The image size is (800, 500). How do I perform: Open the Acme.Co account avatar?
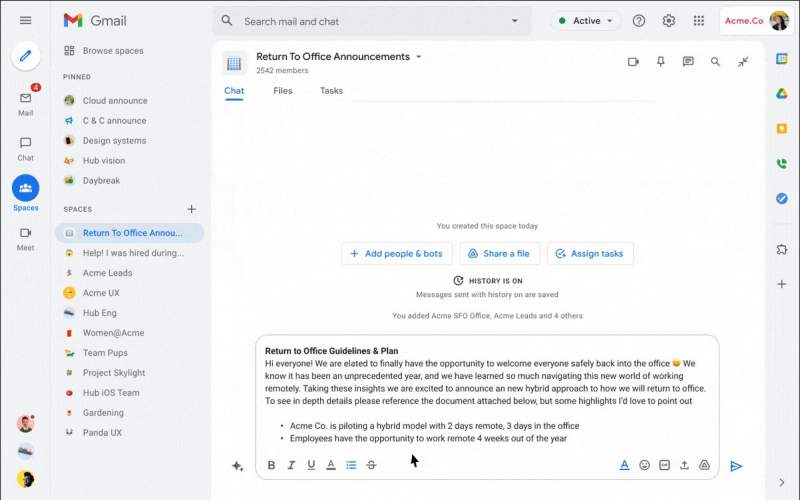[x=779, y=21]
